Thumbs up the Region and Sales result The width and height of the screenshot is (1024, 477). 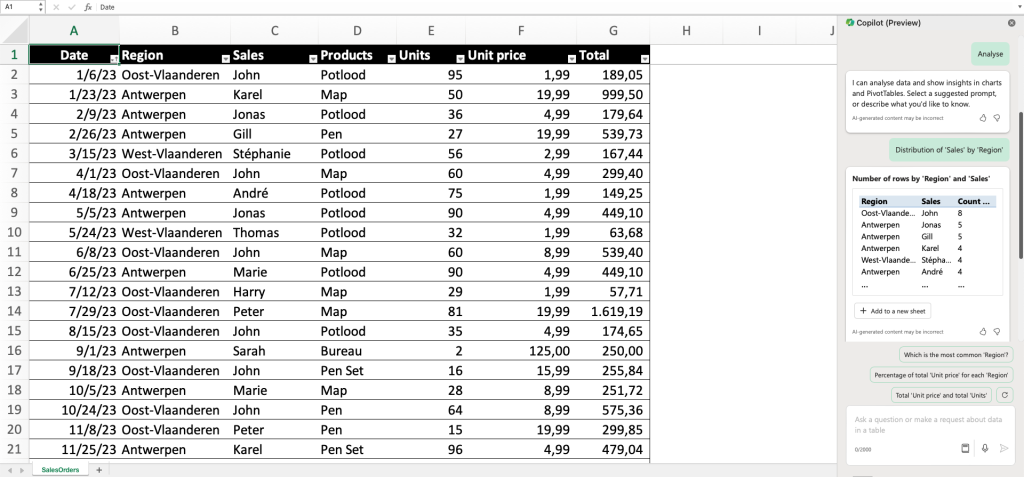point(983,331)
